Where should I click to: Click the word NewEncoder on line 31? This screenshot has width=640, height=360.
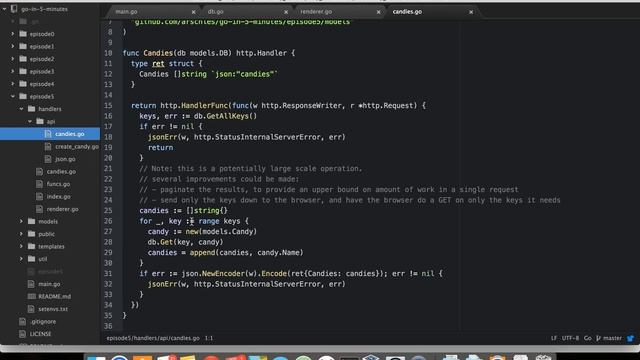[x=223, y=273]
